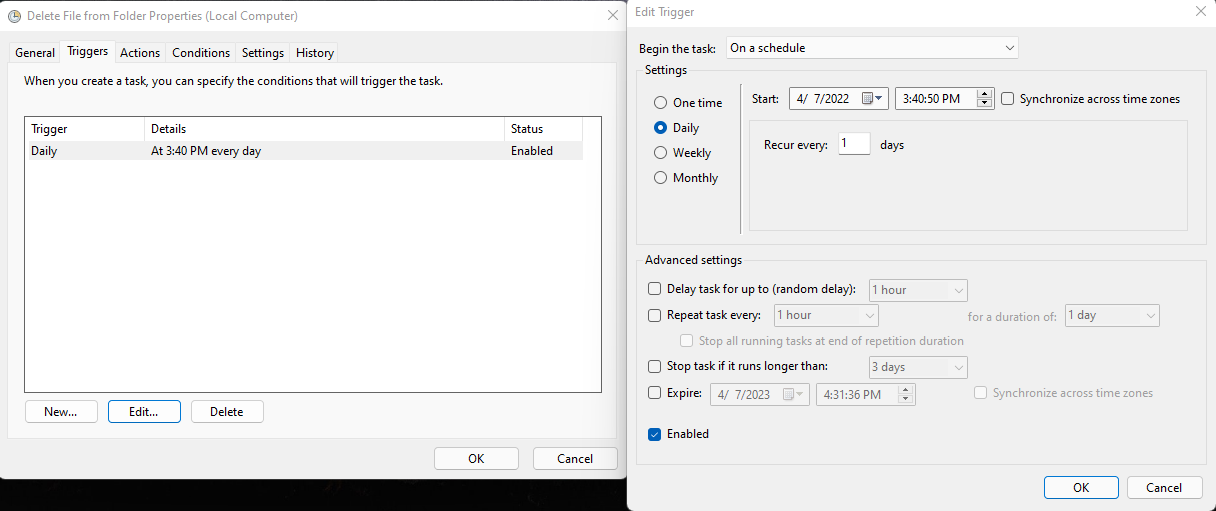Click the Recur every days input field
Image resolution: width=1216 pixels, height=511 pixels.
tap(854, 144)
